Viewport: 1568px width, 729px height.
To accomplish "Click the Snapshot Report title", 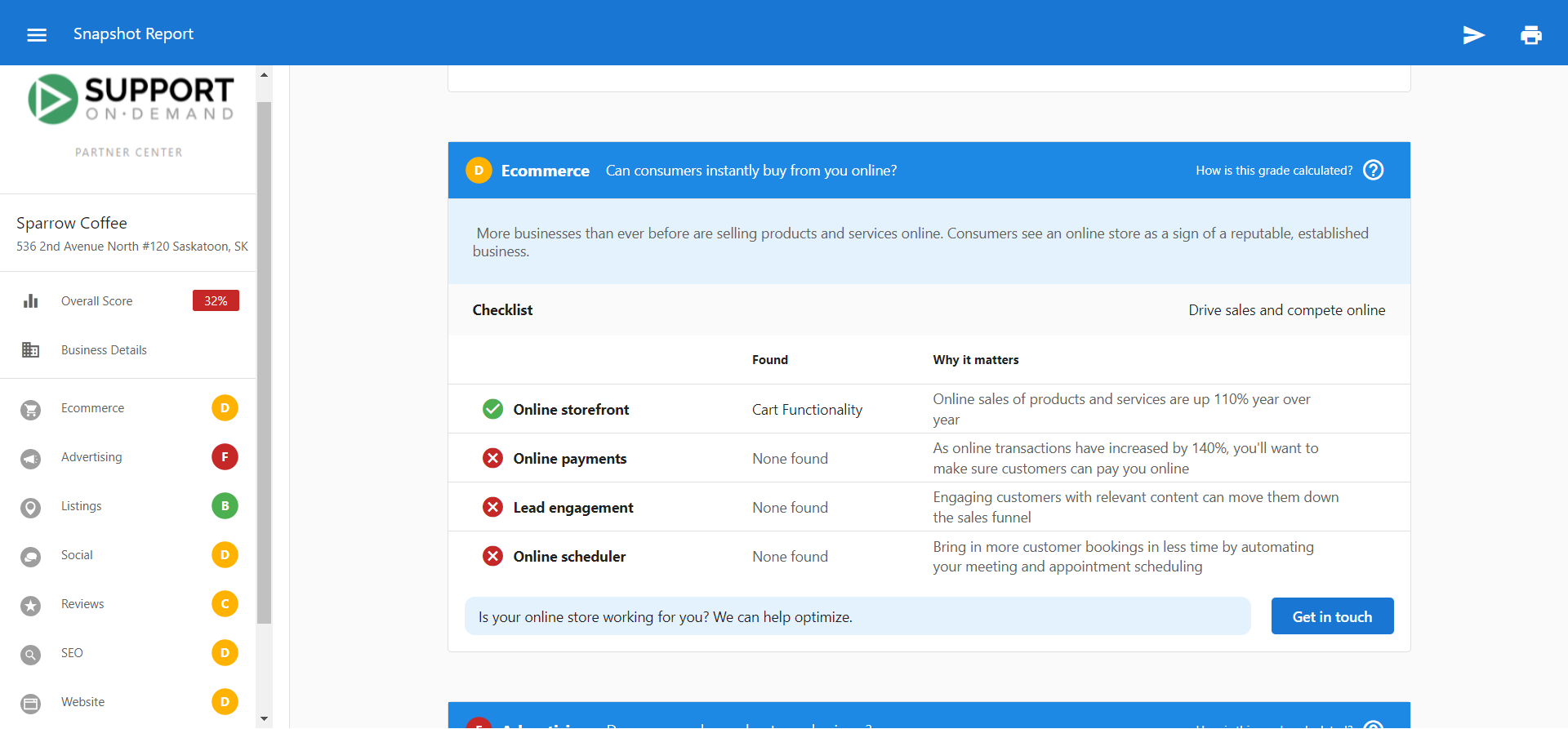I will tap(133, 33).
